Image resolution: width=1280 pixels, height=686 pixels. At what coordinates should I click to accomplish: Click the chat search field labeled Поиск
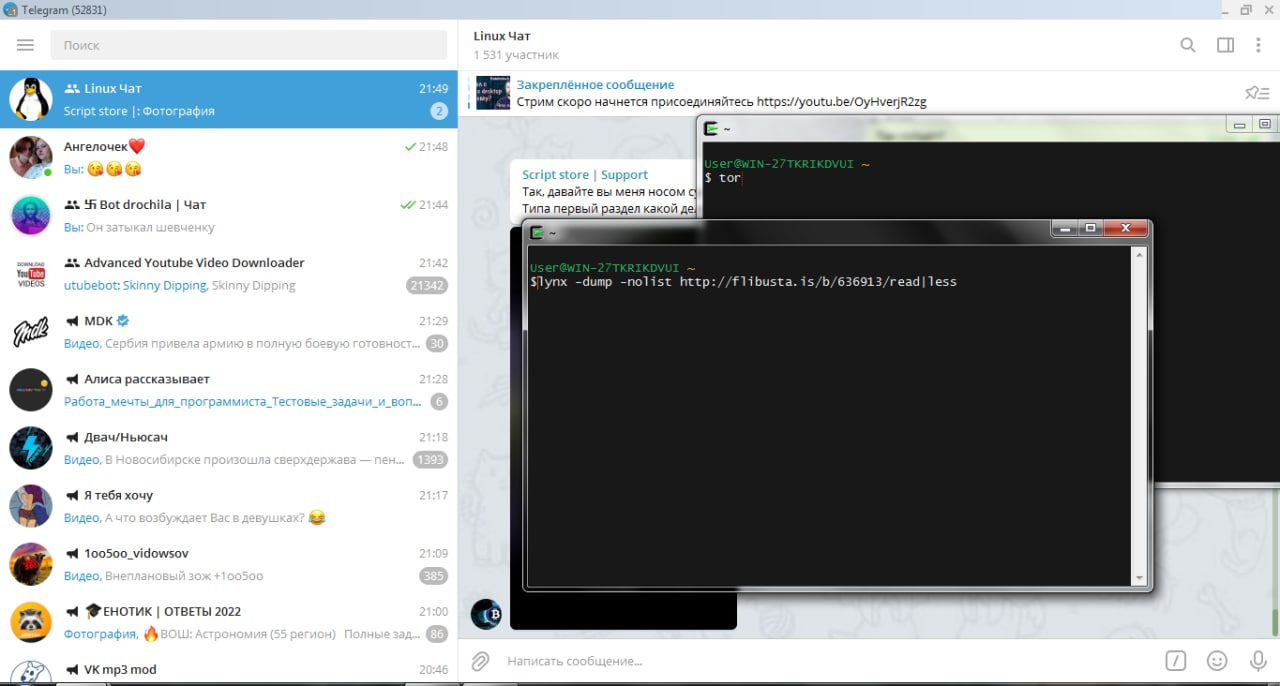tap(249, 45)
